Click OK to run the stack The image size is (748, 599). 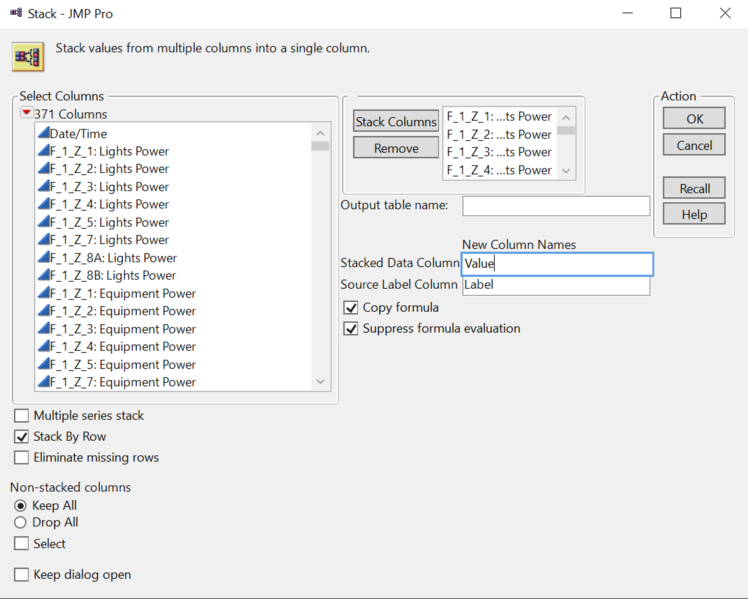(x=694, y=118)
